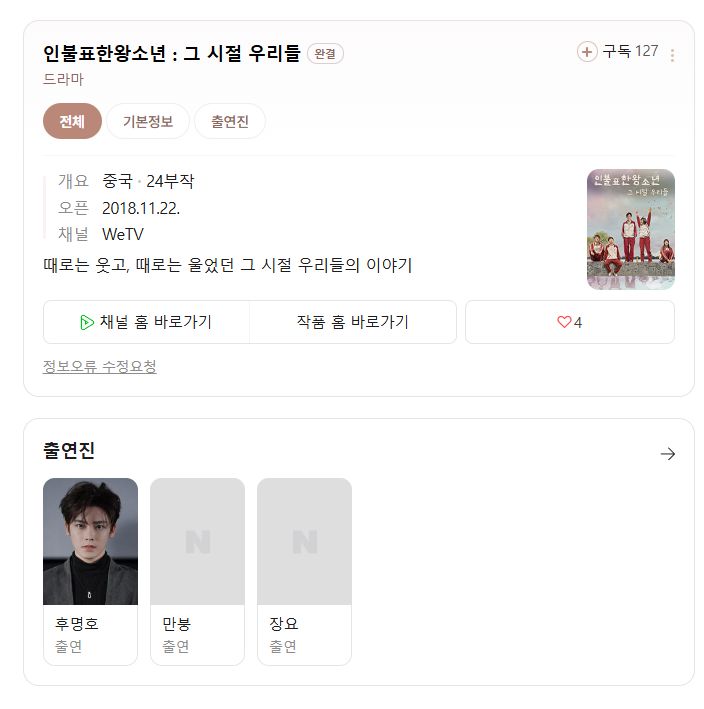This screenshot has height=709, width=704.
Task: Click the 만붕 cast name
Action: pyautogui.click(x=176, y=624)
